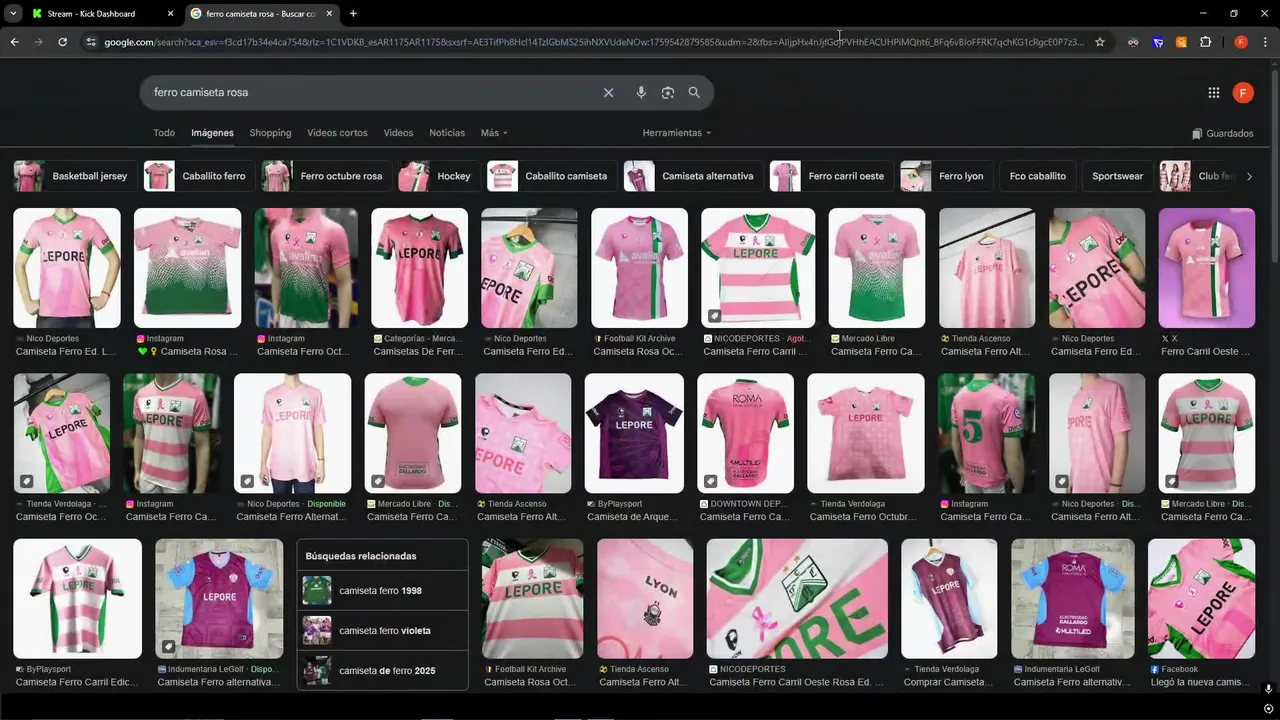Click the voice microphone button at bottom right
This screenshot has width=1280, height=720.
tap(1269, 689)
